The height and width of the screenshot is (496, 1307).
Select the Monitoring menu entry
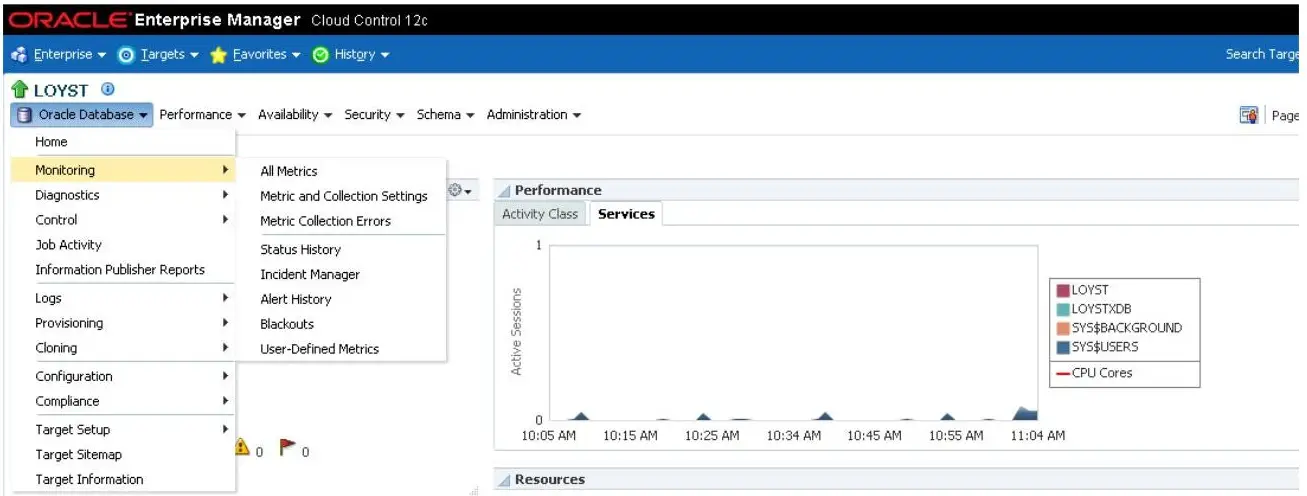pos(122,170)
